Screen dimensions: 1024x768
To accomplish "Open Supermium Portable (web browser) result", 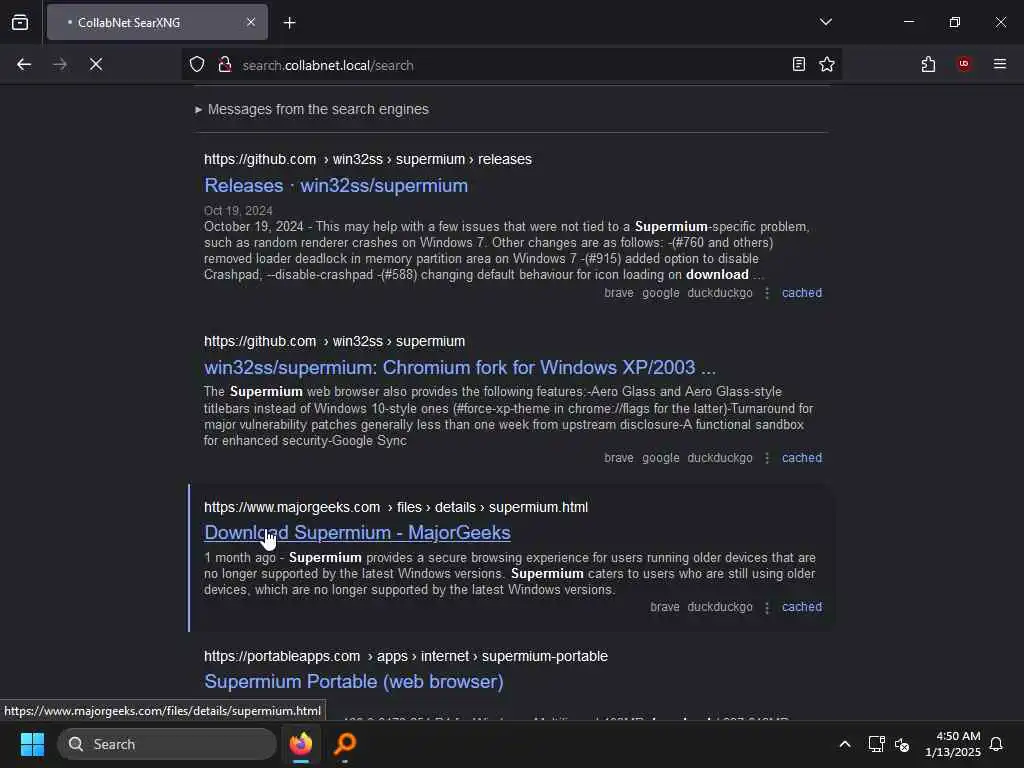I will 353,682.
